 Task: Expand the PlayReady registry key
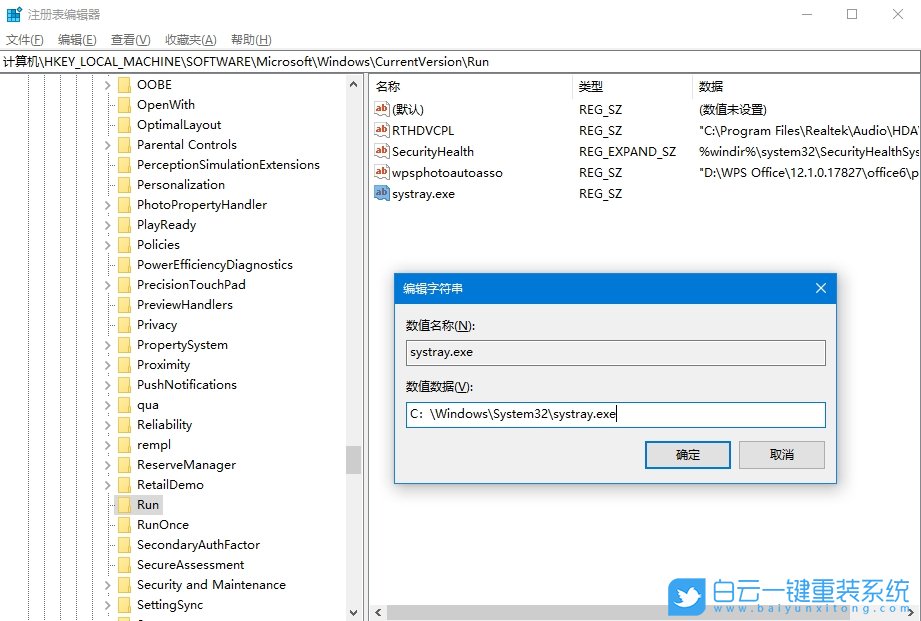(x=109, y=224)
